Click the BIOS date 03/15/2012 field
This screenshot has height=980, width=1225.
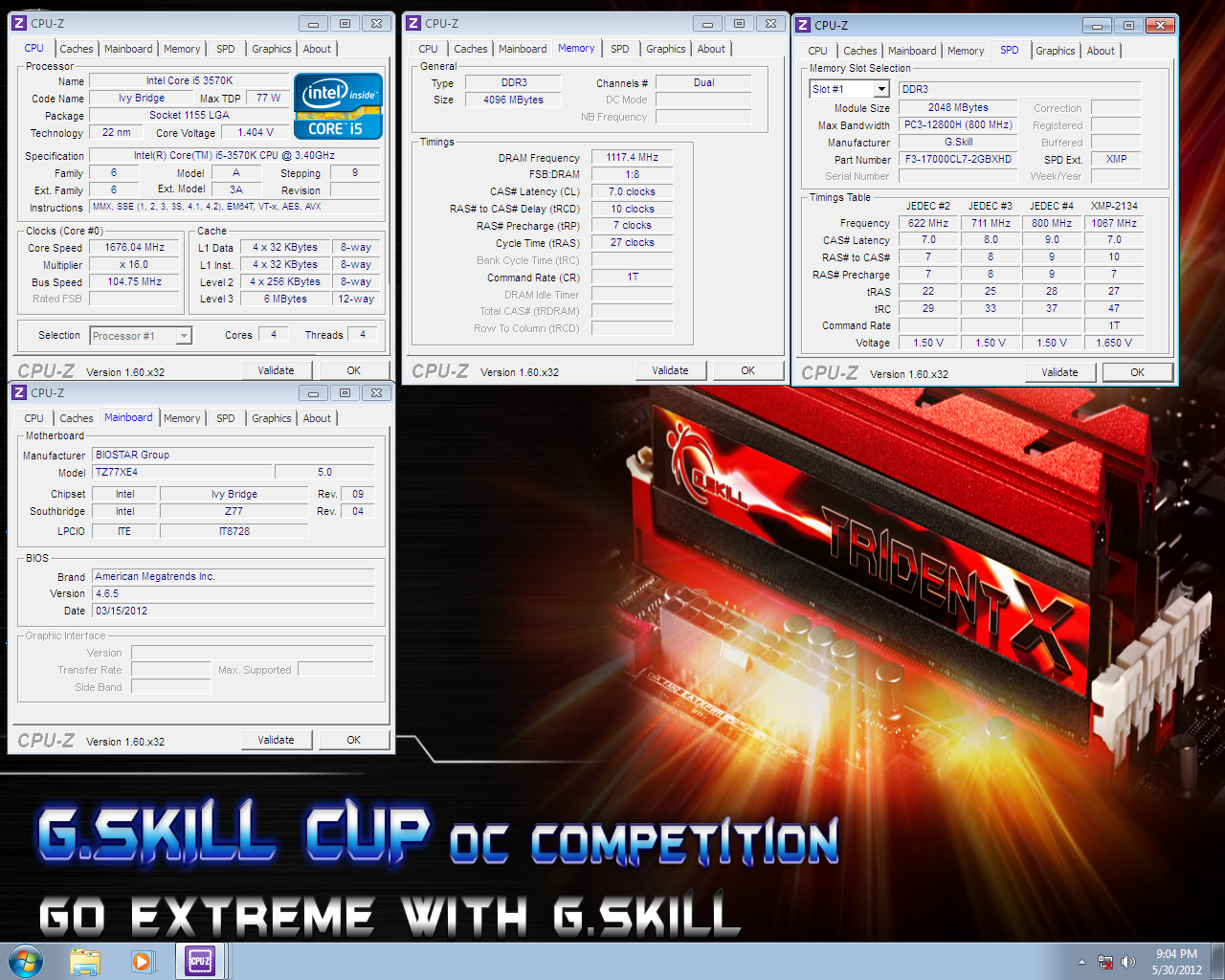pyautogui.click(x=233, y=611)
